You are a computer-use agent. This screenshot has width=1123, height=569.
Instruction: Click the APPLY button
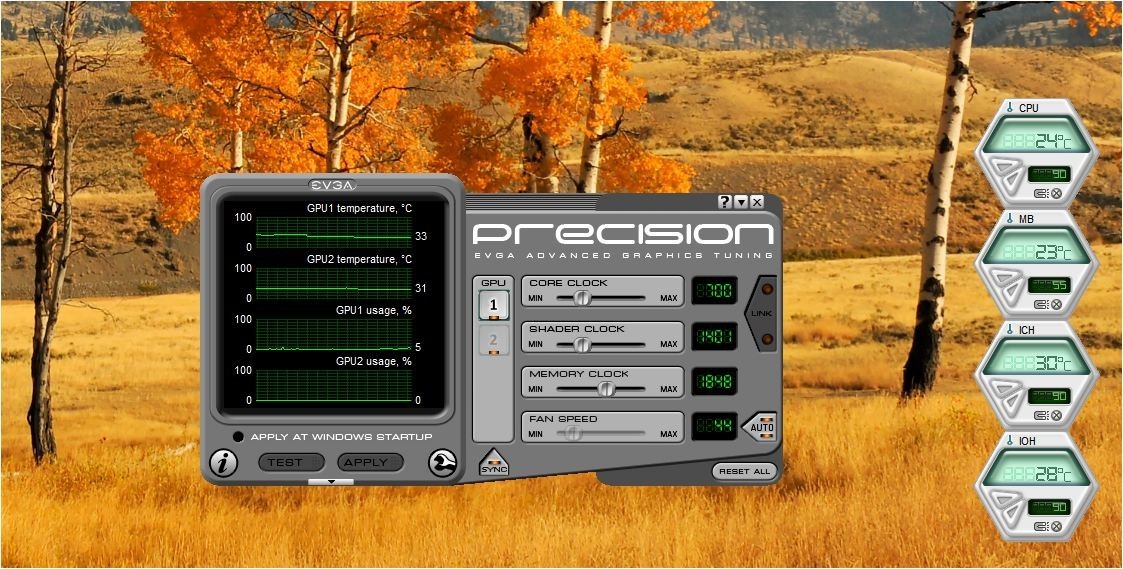coord(370,462)
